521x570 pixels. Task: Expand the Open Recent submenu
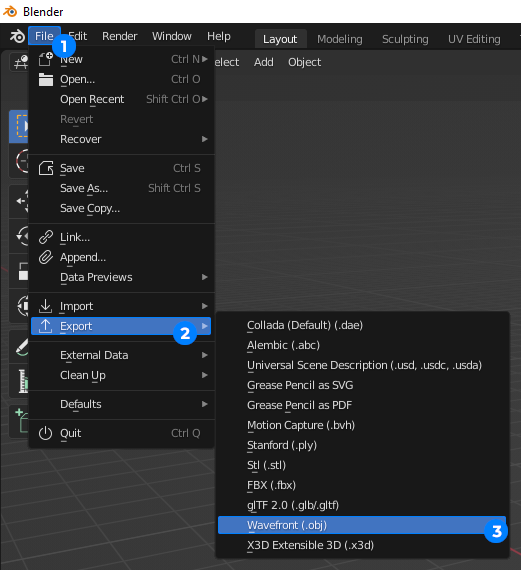[121, 99]
